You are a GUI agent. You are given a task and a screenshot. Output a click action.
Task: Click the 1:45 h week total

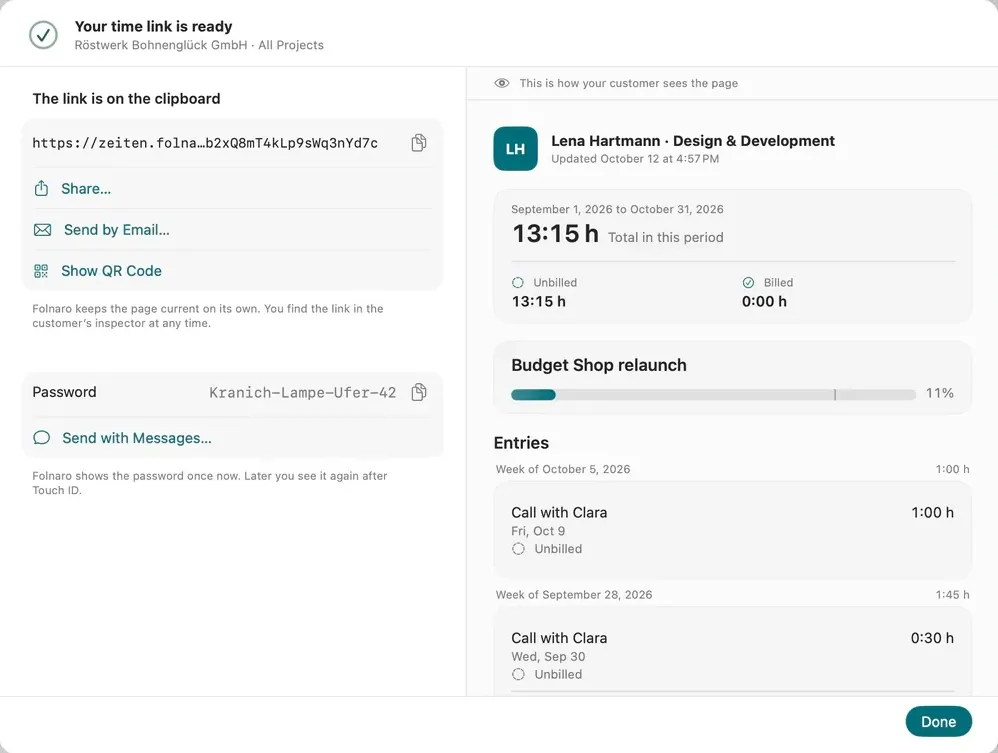coord(953,595)
